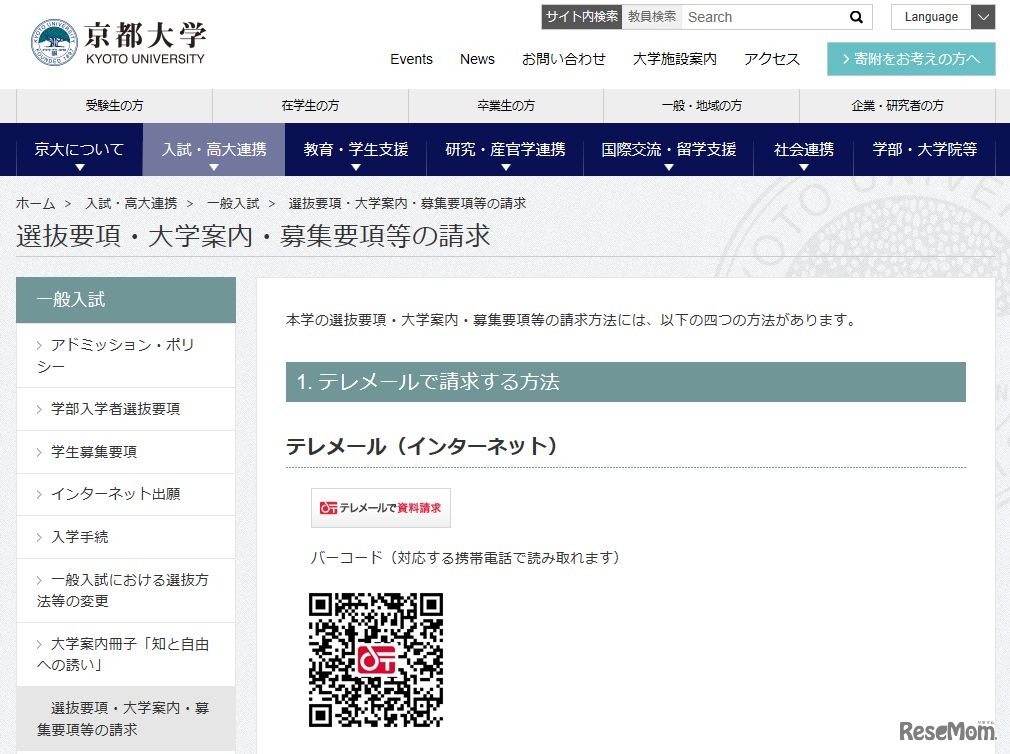This screenshot has height=754, width=1010.
Task: Expand arrow under 入試・高大連携
Action: click(x=214, y=167)
